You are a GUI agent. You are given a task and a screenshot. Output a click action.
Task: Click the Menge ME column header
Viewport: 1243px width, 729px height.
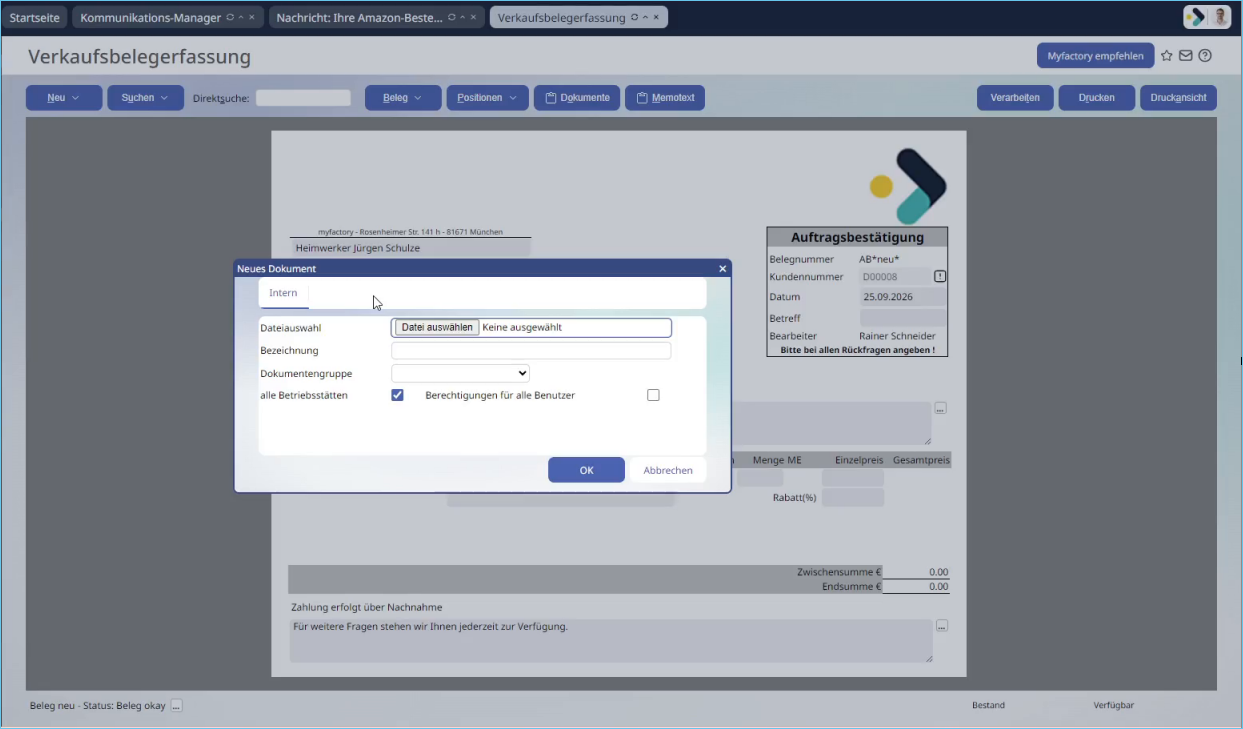click(777, 460)
